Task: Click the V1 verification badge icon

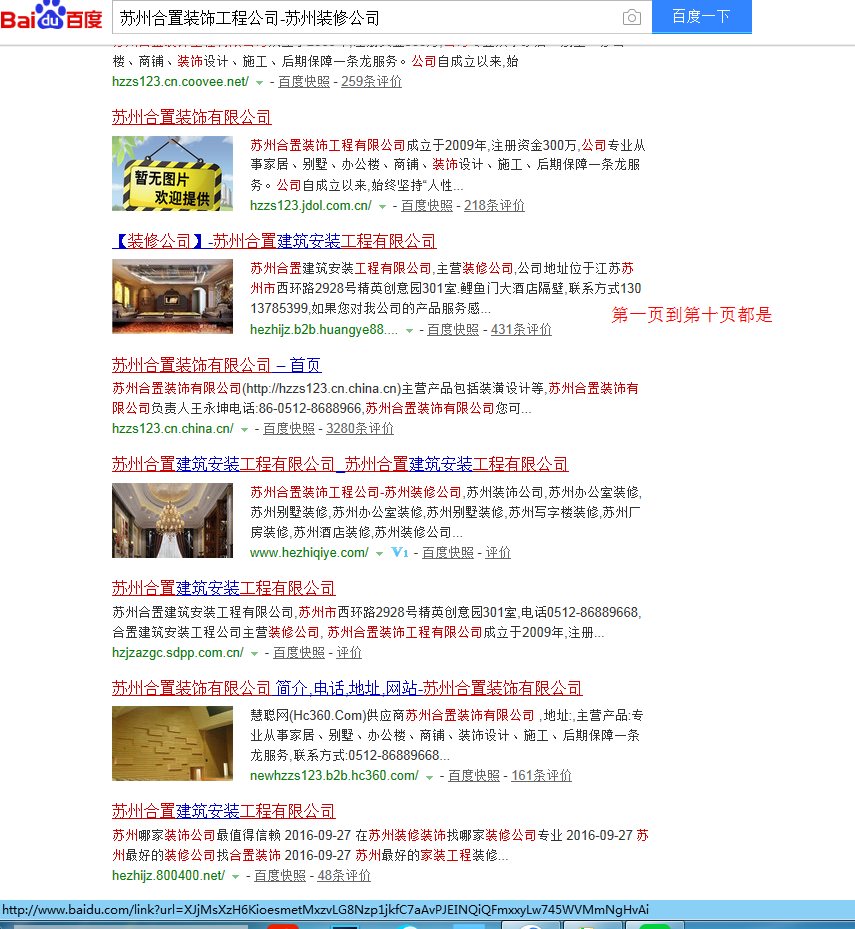Action: [400, 552]
